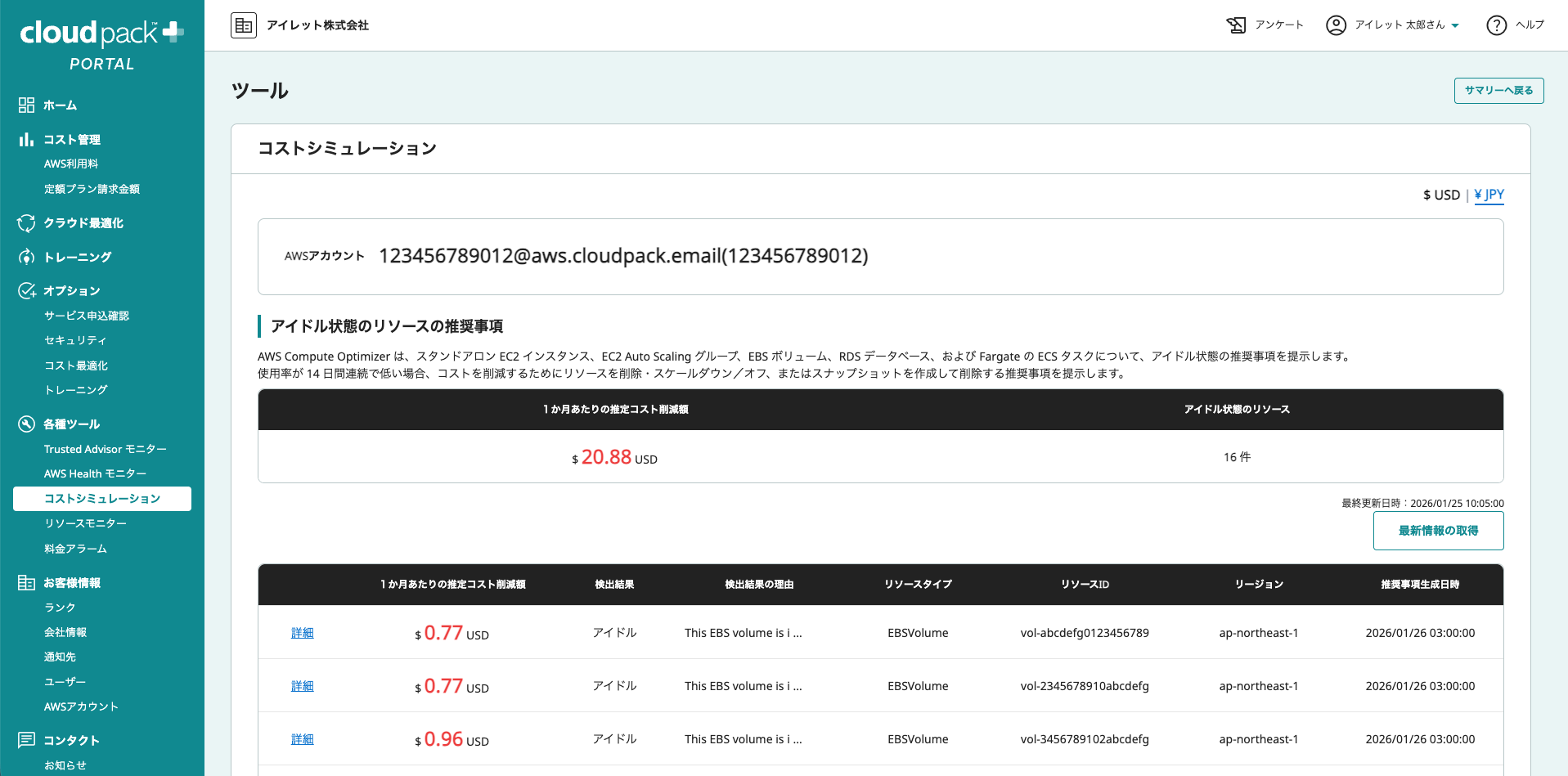
Task: Click the tools wrench icon in sidebar
Action: pyautogui.click(x=26, y=424)
